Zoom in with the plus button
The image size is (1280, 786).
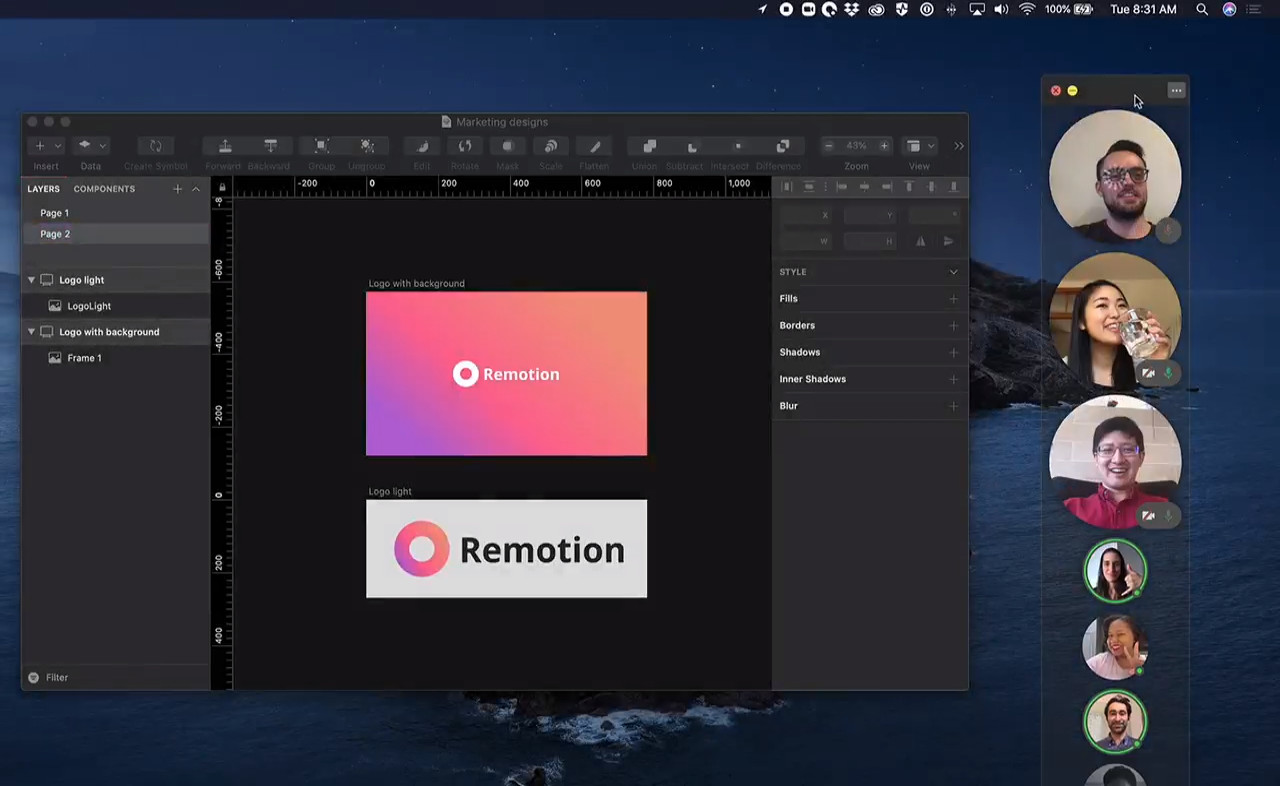click(884, 146)
